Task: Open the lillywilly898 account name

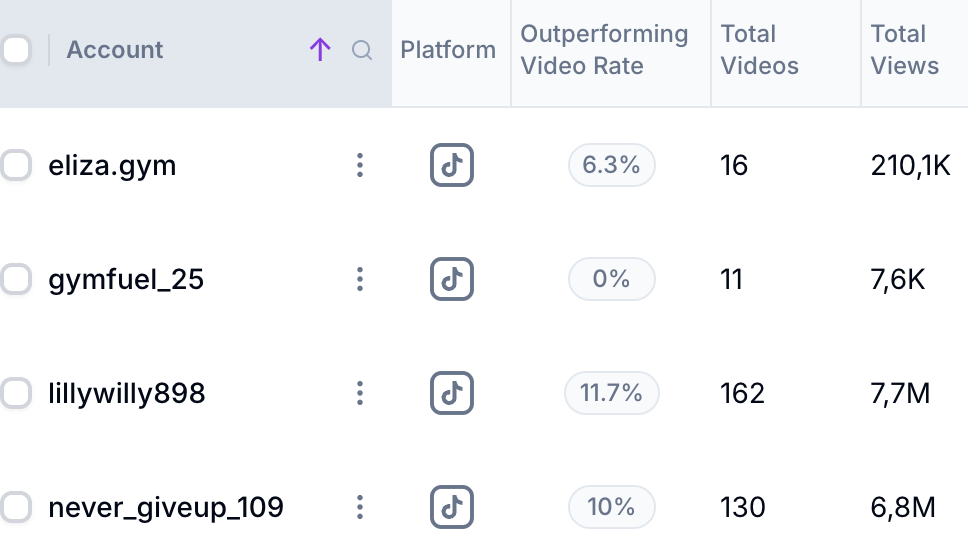Action: tap(127, 393)
